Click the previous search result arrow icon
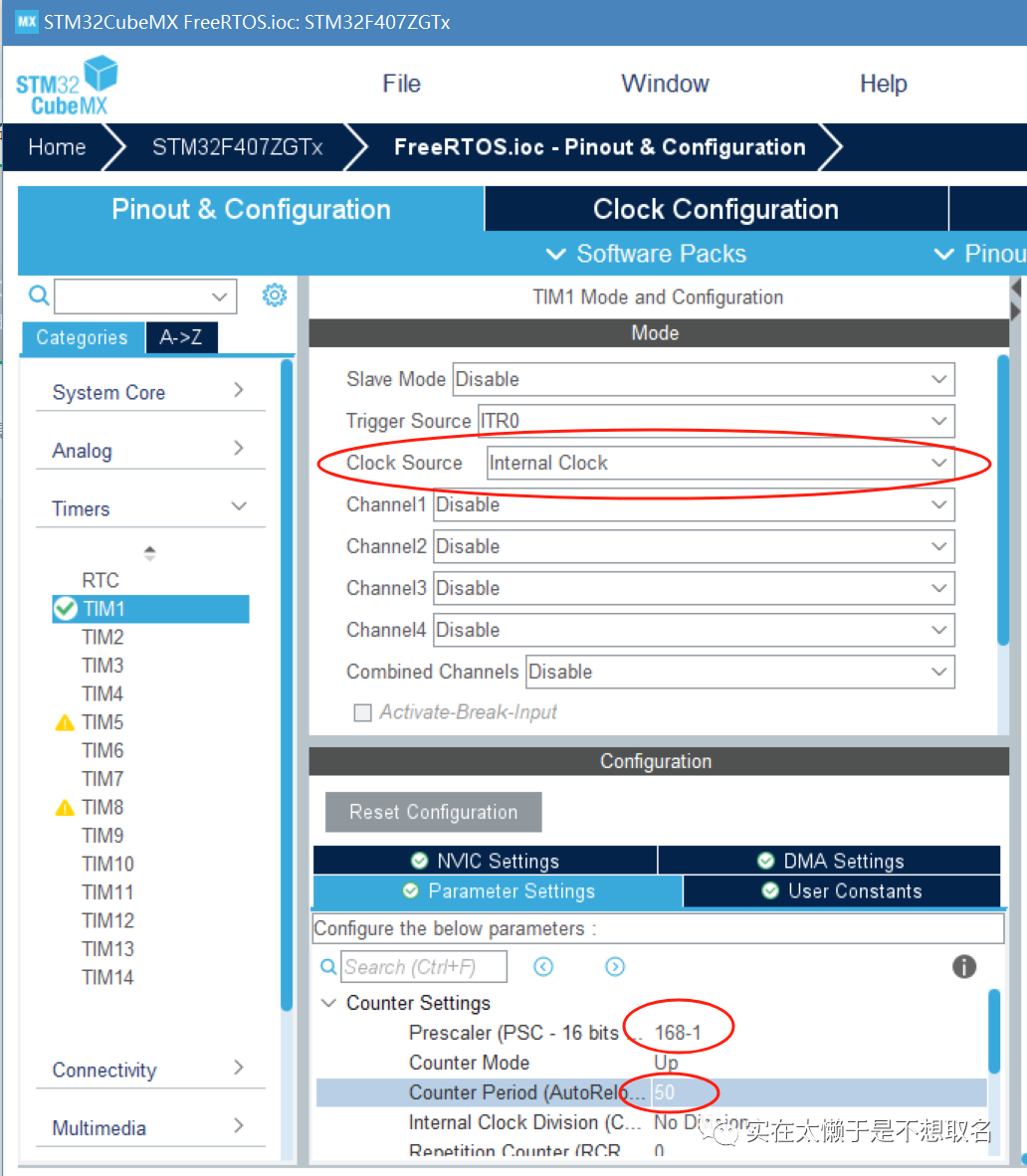Screen dimensions: 1027x1176 (543, 967)
